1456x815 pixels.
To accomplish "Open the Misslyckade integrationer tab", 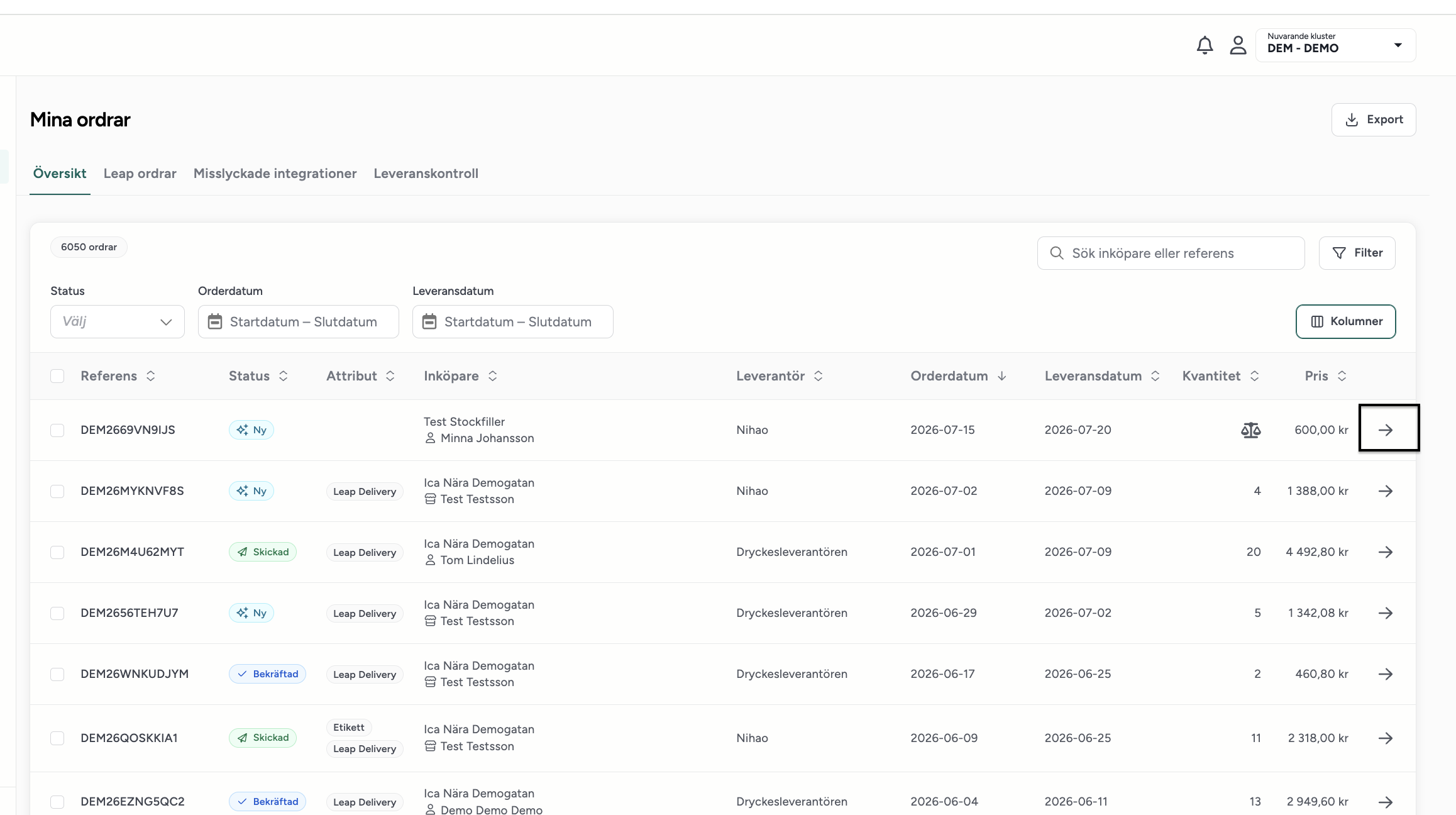I will (275, 174).
